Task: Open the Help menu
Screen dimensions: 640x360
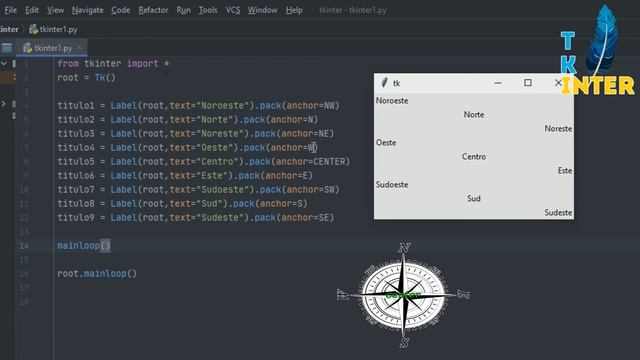Action: [294, 10]
